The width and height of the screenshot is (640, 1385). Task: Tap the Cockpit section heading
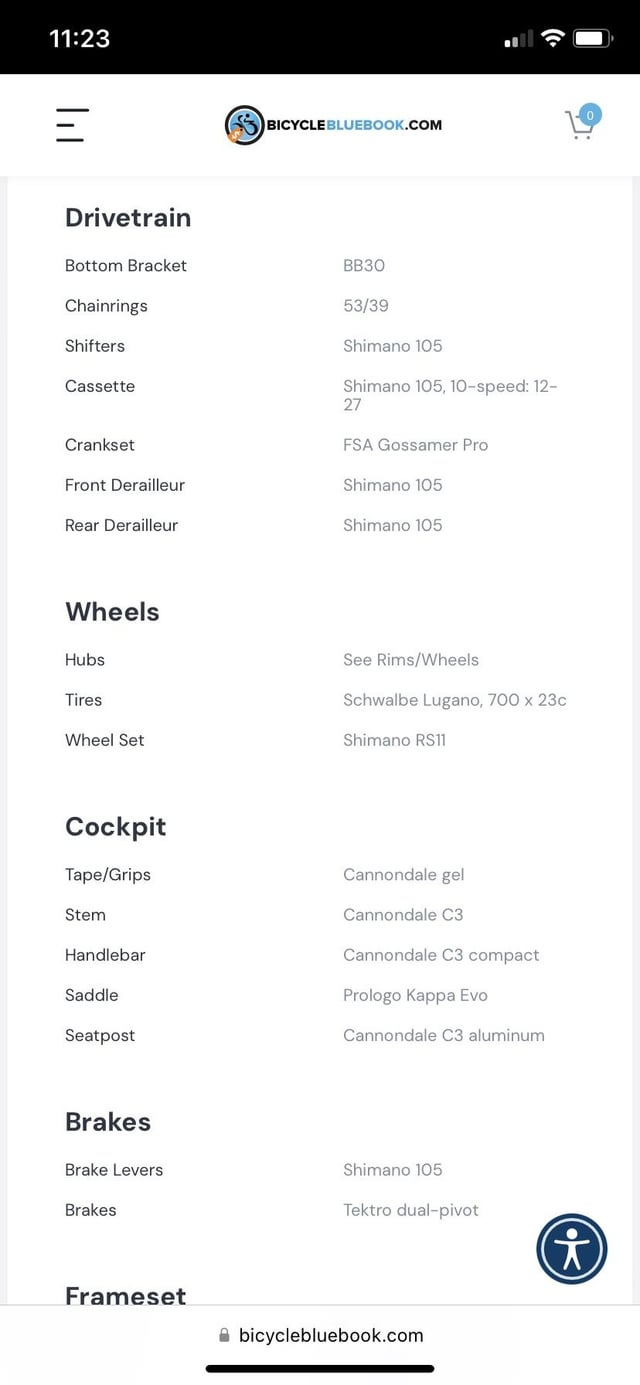click(x=116, y=826)
